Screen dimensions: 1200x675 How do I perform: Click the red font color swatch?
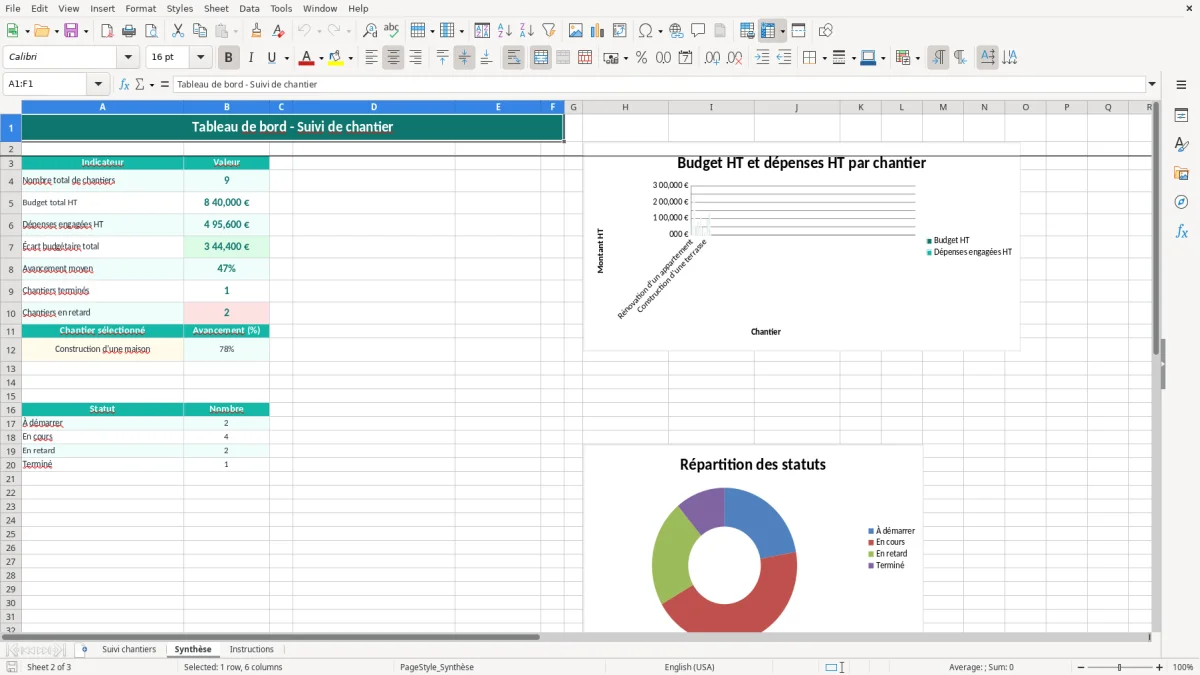tap(307, 58)
